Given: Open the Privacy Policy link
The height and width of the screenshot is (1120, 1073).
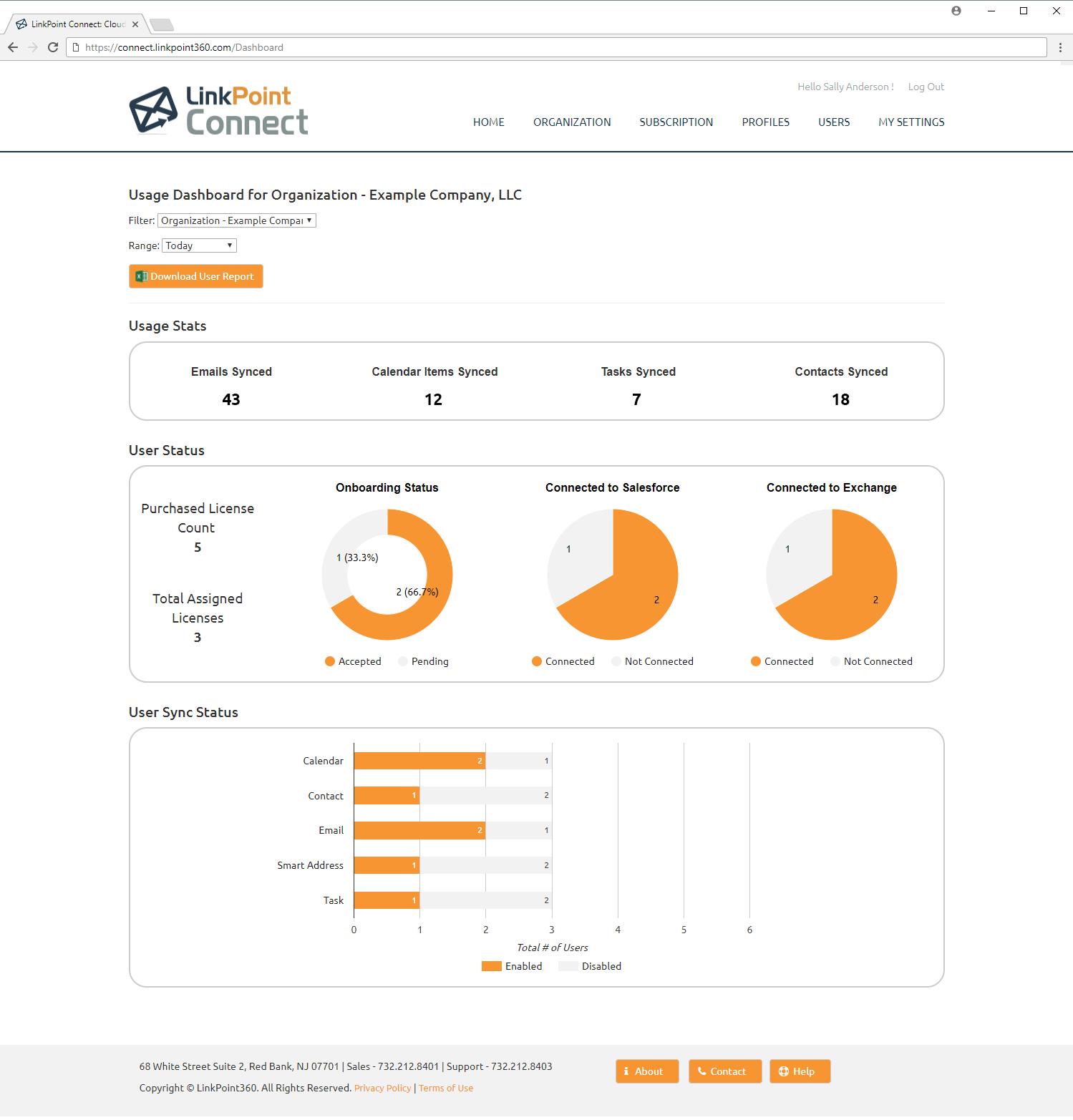Looking at the screenshot, I should point(382,1089).
